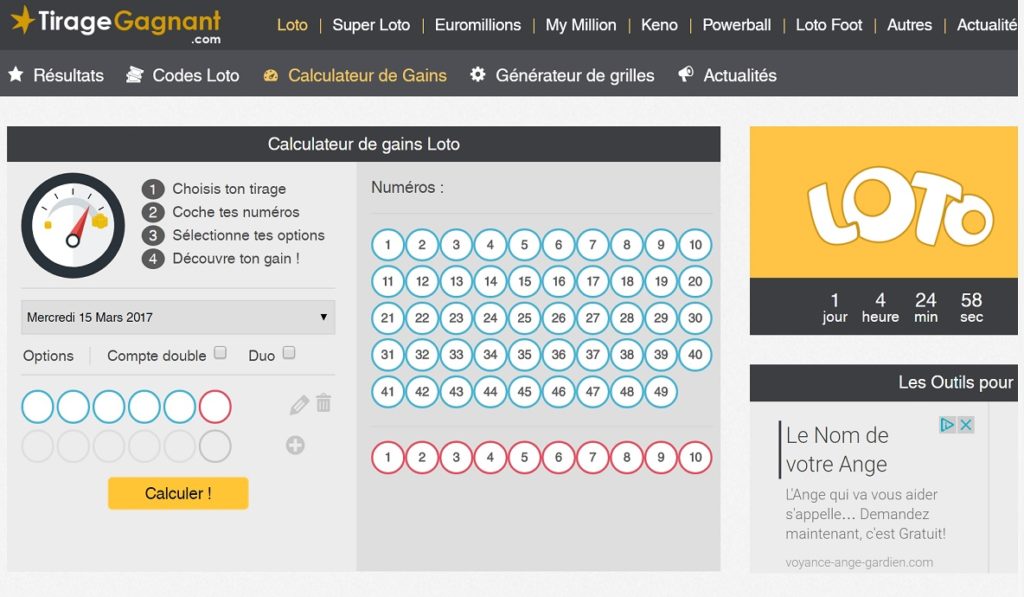Open the Résultats tab
Image resolution: width=1024 pixels, height=597 pixels.
point(56,75)
